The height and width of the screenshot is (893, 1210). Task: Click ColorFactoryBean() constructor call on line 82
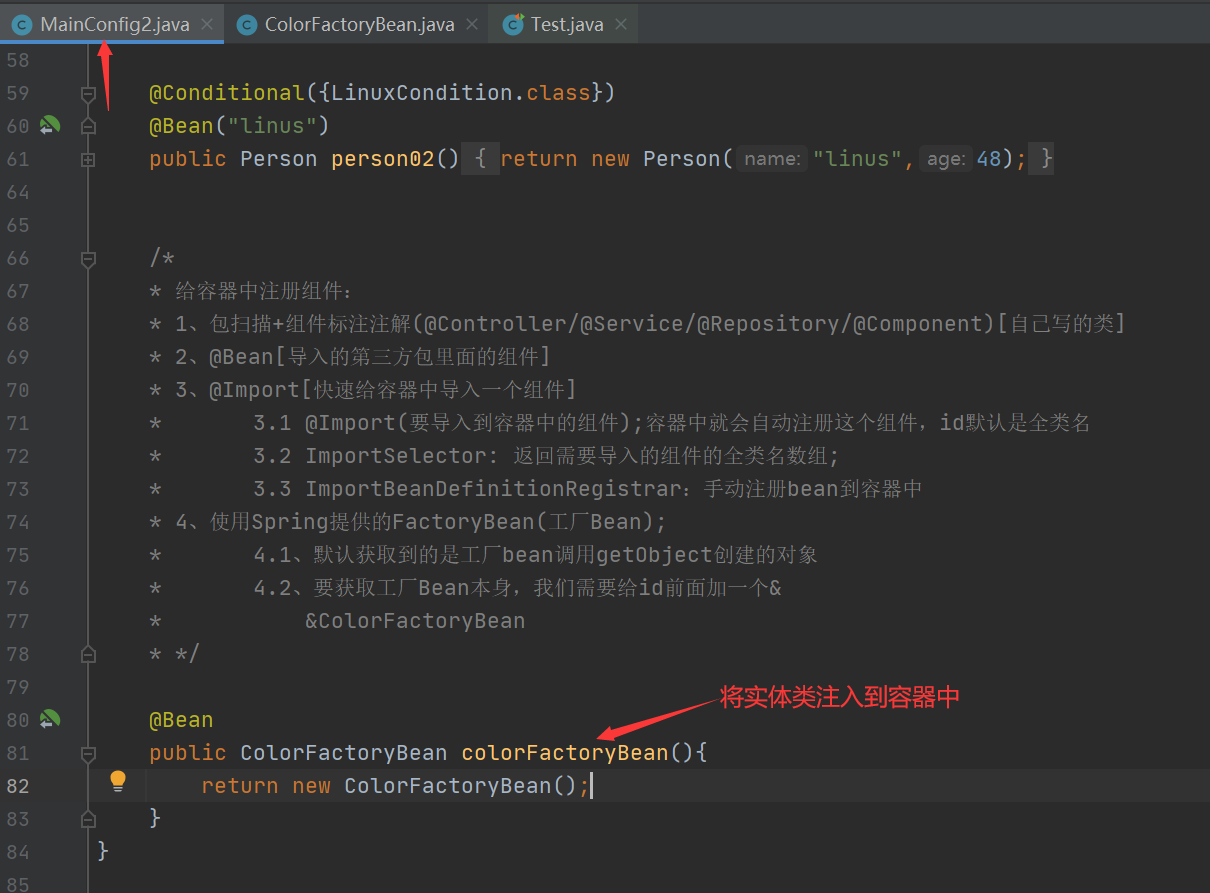[461, 785]
